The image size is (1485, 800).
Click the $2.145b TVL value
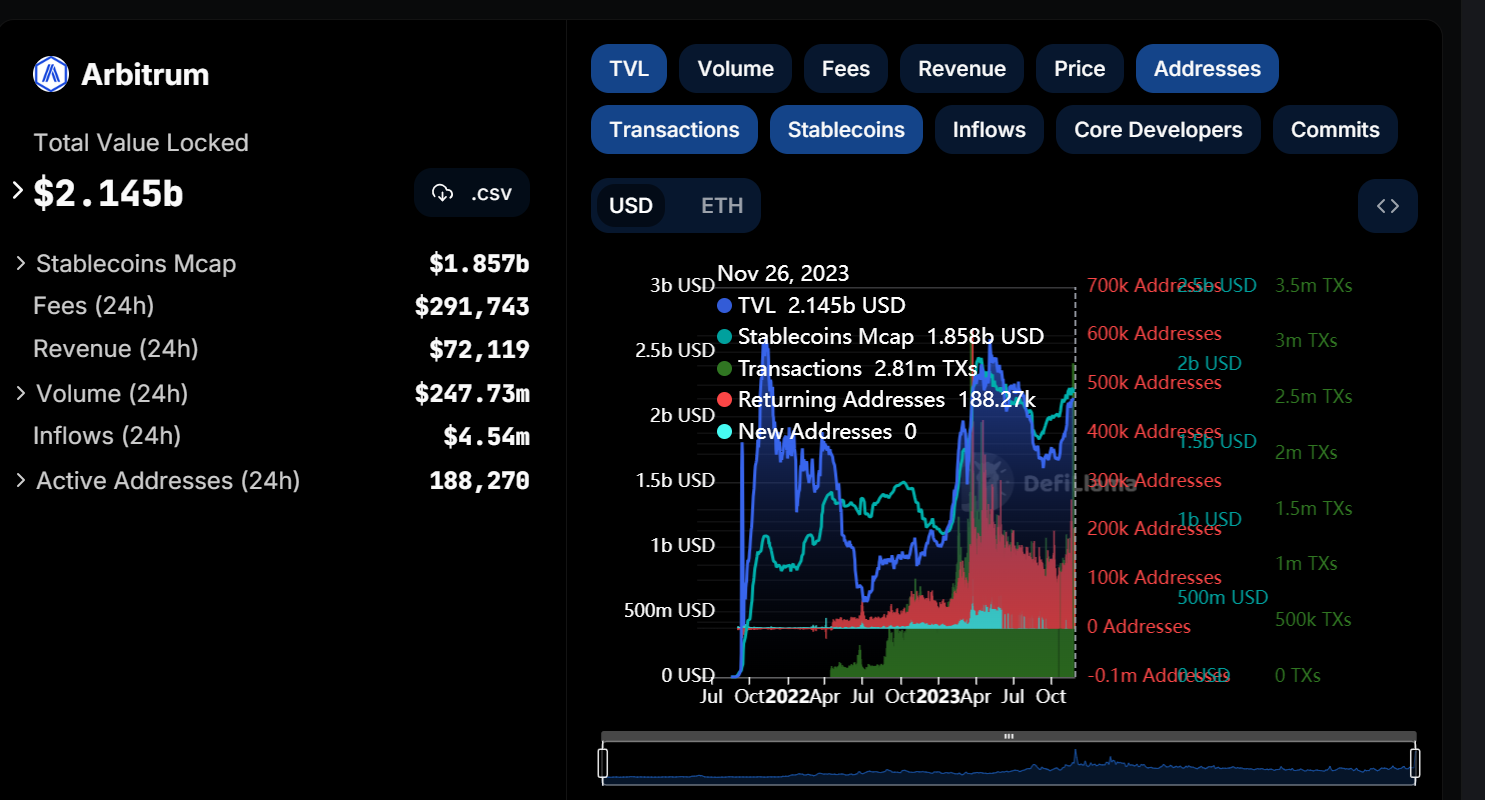pos(108,193)
